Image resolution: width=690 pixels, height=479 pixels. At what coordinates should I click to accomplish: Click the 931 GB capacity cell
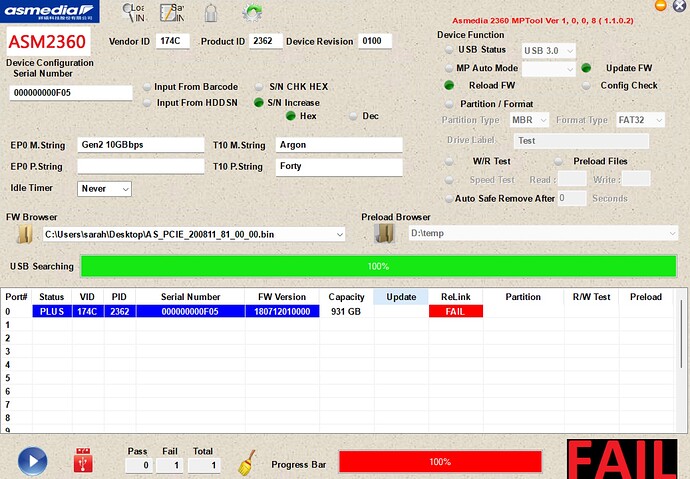coord(346,311)
